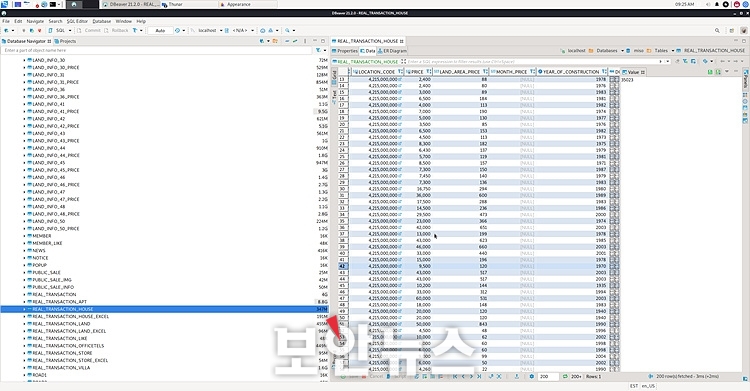Click the localhost breadcrumb link

574,51
